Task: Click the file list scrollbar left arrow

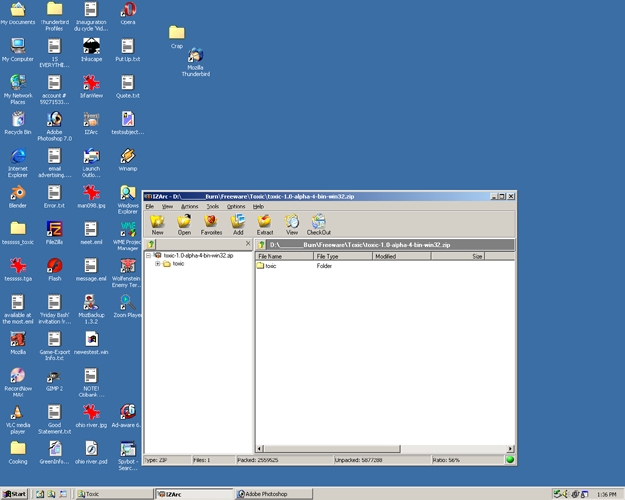Action: click(259, 449)
